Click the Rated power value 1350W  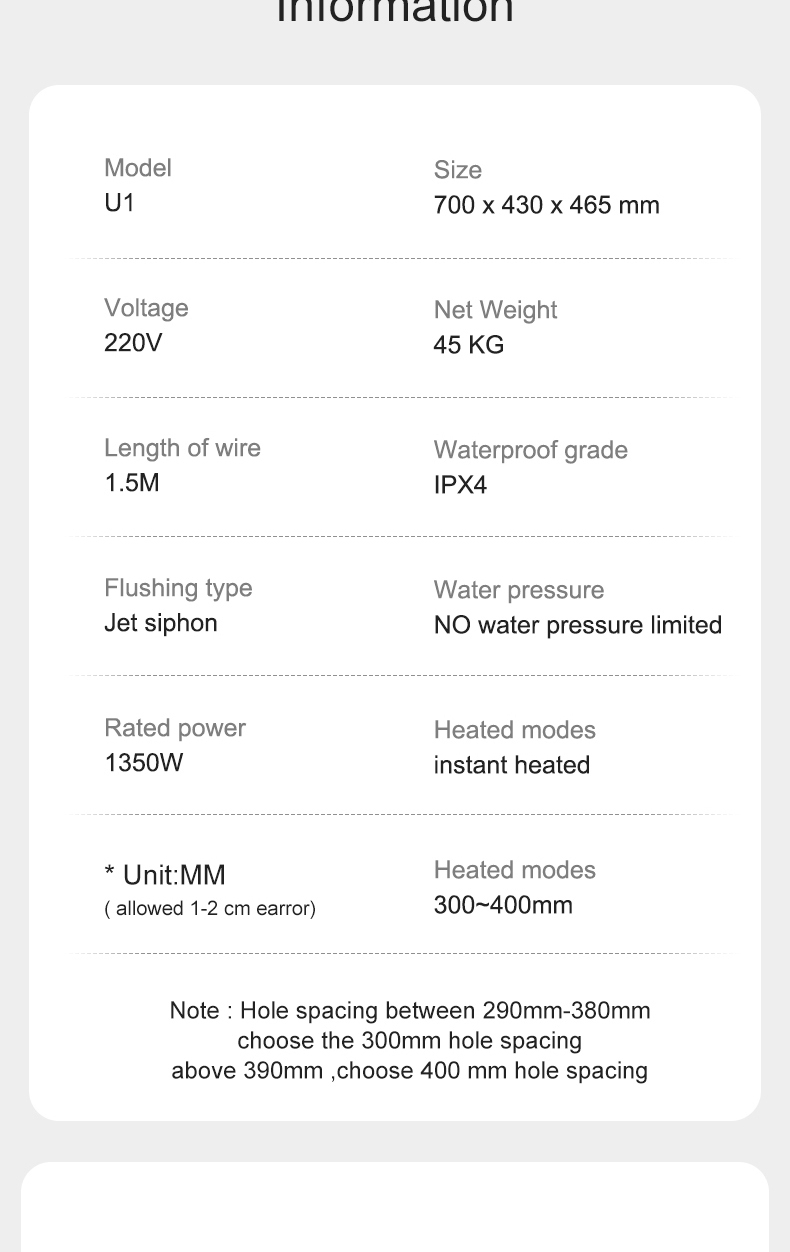[144, 763]
